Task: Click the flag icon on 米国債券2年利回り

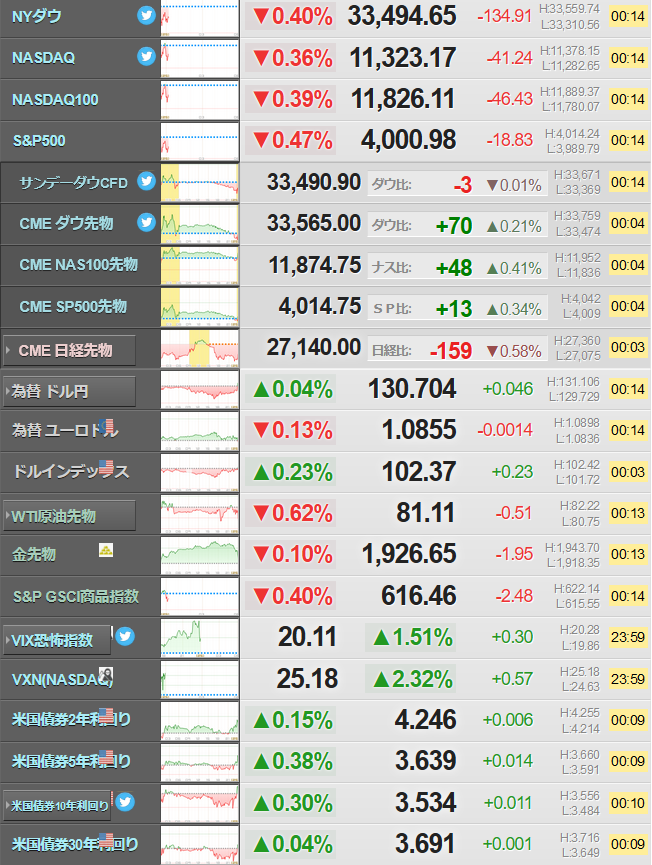Action: 106,716
